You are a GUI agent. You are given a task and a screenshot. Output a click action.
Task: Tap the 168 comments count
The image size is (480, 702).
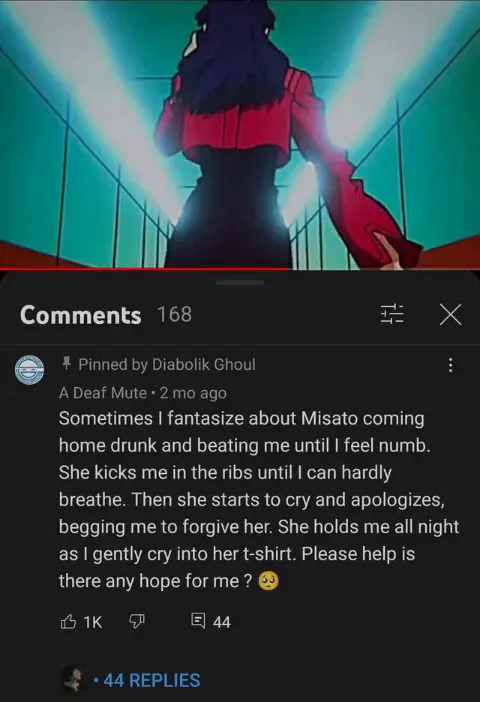coord(174,314)
